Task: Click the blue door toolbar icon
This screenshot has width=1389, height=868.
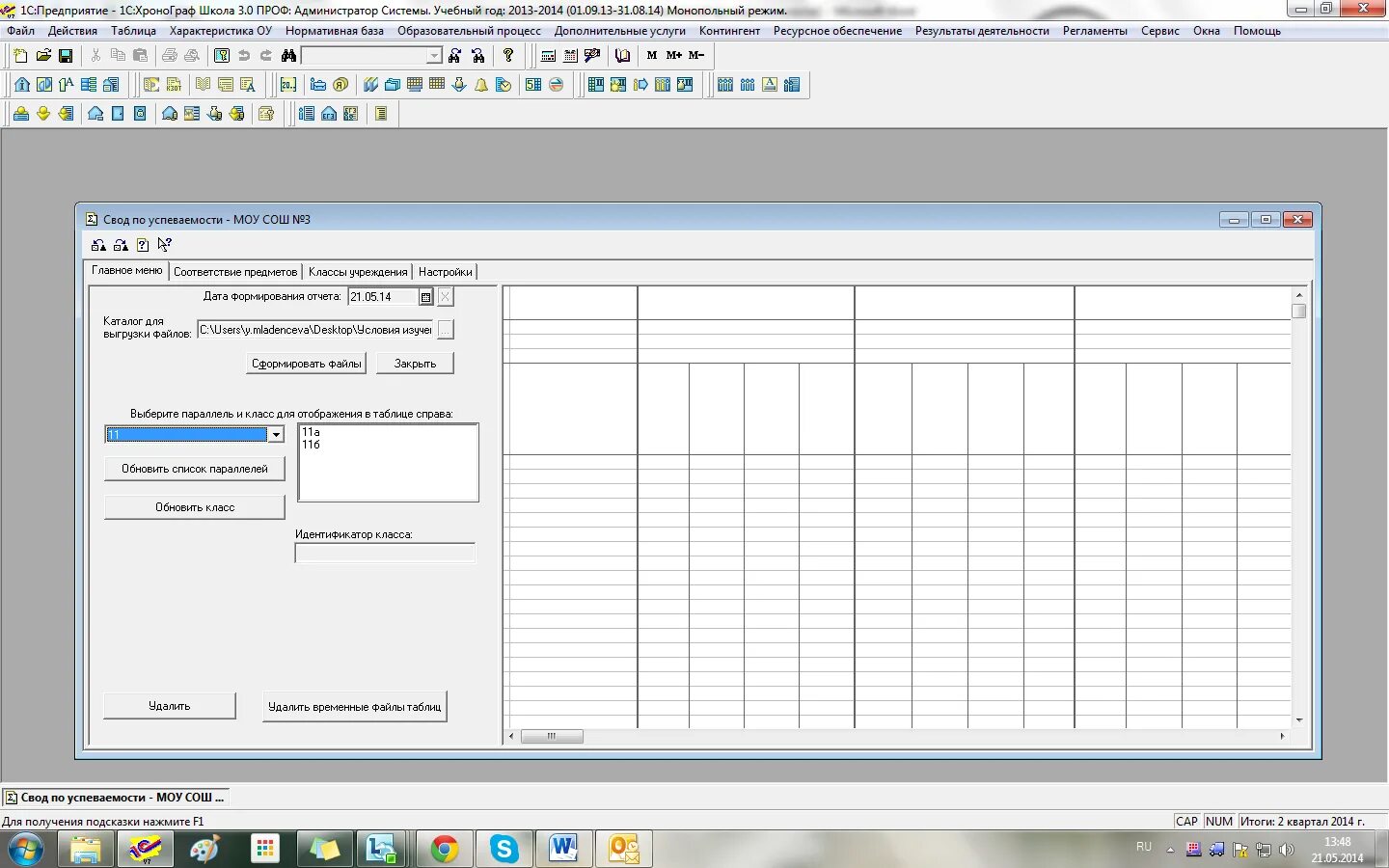Action: (x=118, y=114)
